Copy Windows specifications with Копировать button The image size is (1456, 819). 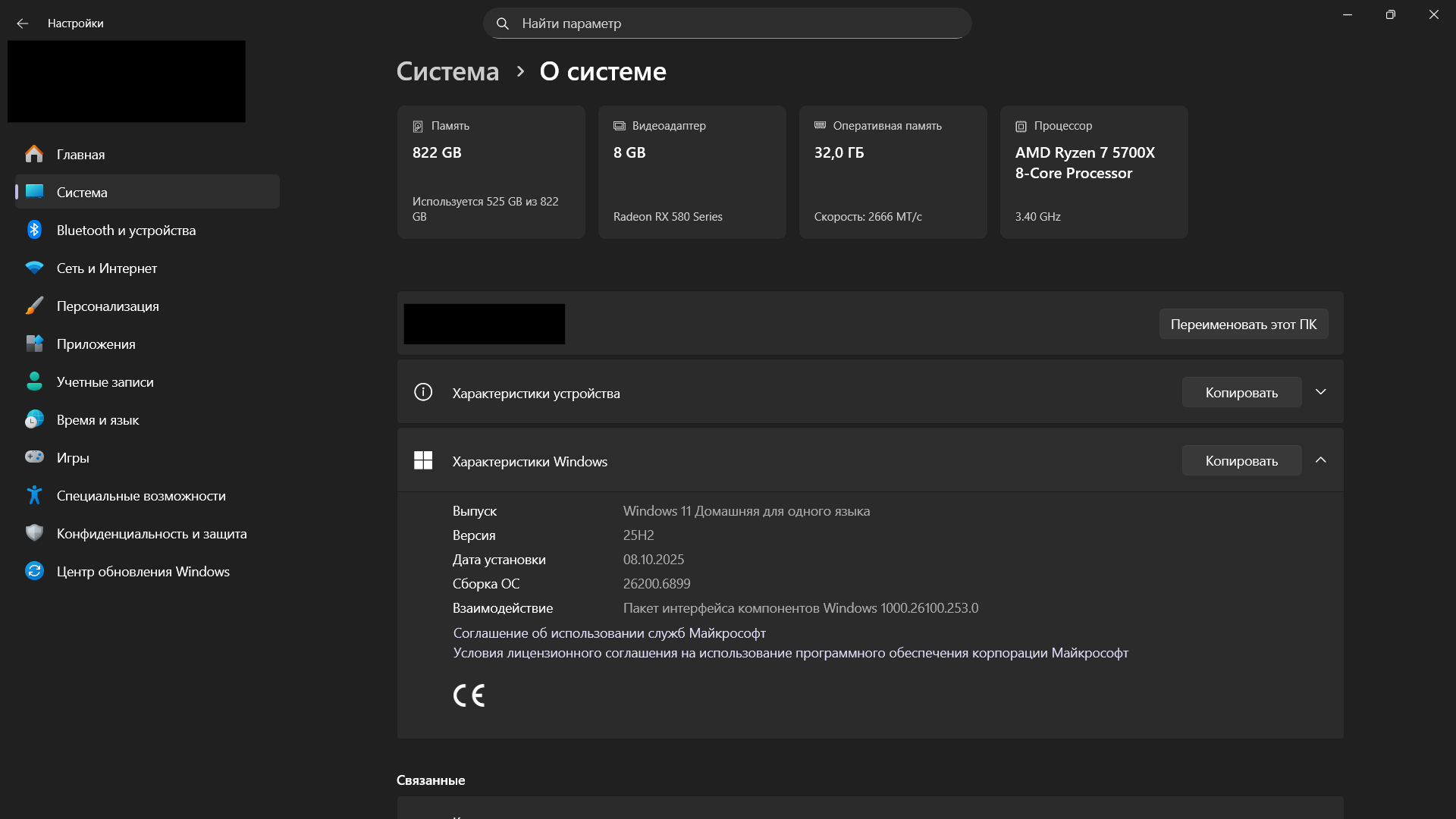pyautogui.click(x=1241, y=460)
